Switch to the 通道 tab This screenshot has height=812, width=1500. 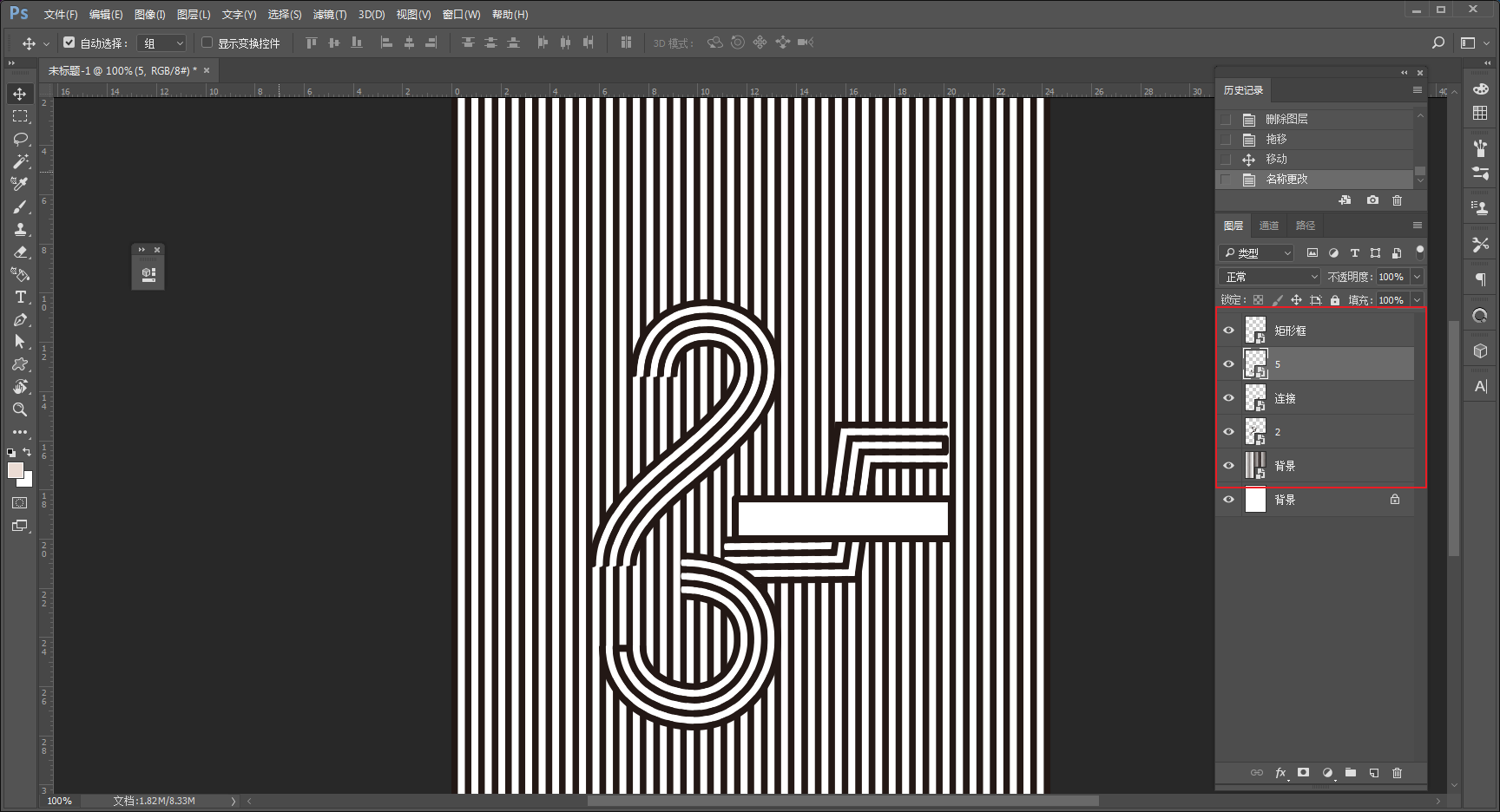coord(1269,226)
